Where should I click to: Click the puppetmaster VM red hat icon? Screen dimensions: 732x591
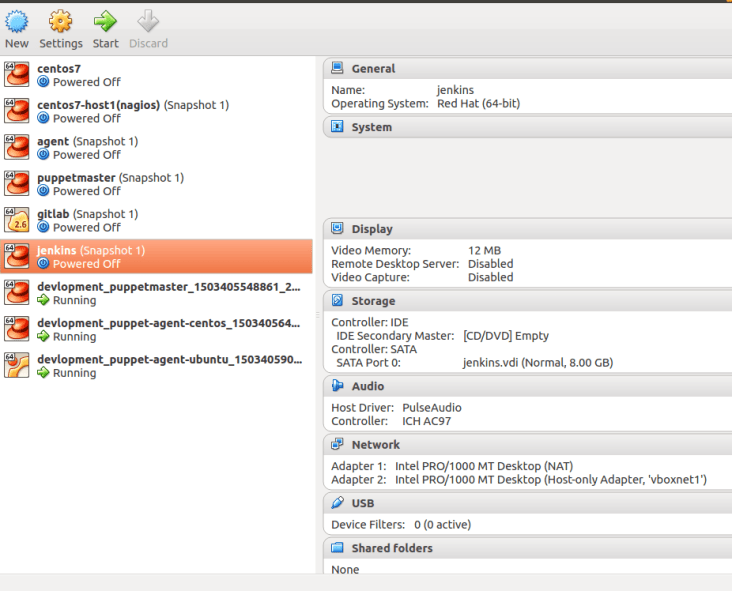[17, 183]
